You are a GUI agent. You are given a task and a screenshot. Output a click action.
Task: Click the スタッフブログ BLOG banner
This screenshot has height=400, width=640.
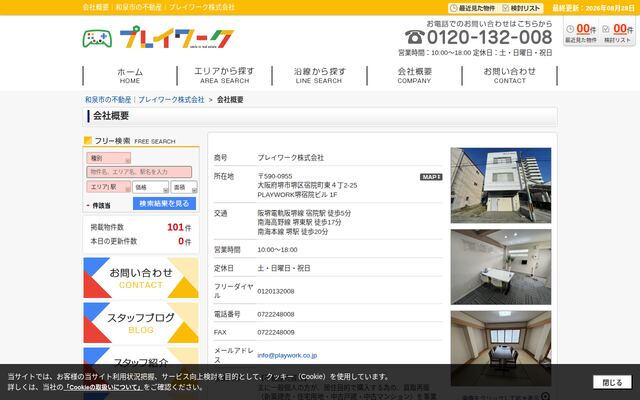[x=141, y=322]
